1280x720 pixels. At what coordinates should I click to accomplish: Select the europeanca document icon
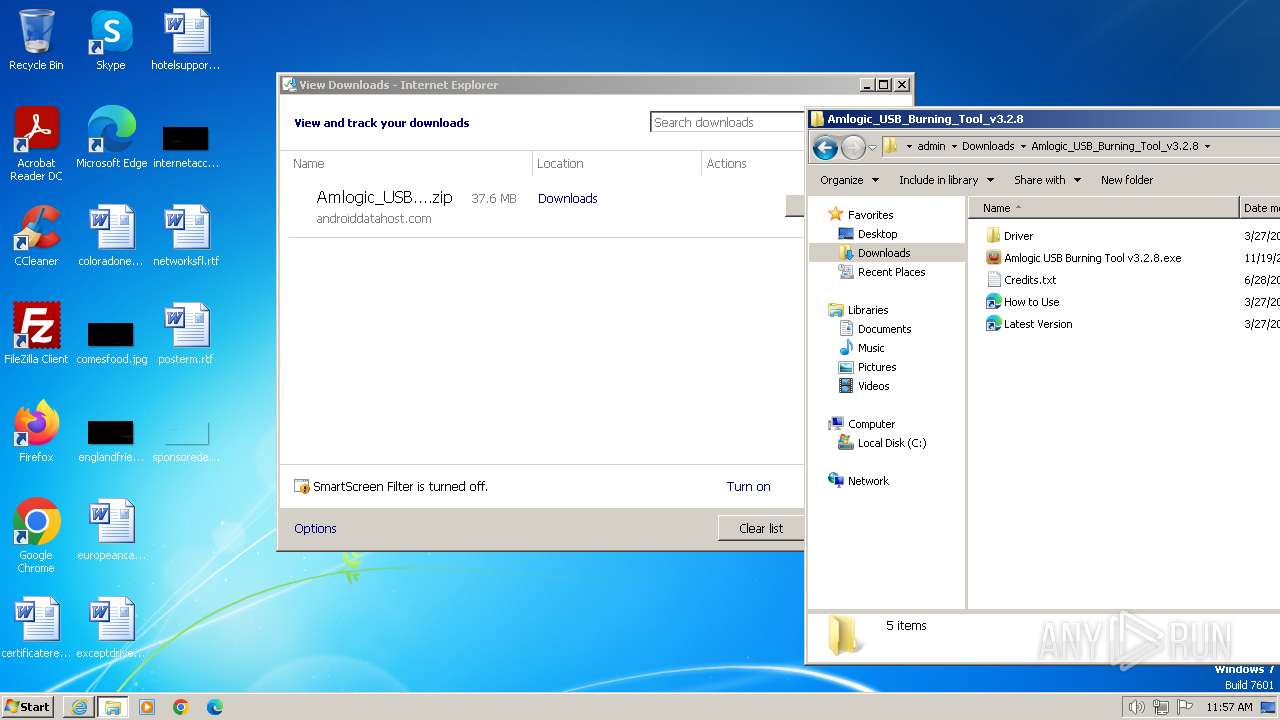(111, 530)
